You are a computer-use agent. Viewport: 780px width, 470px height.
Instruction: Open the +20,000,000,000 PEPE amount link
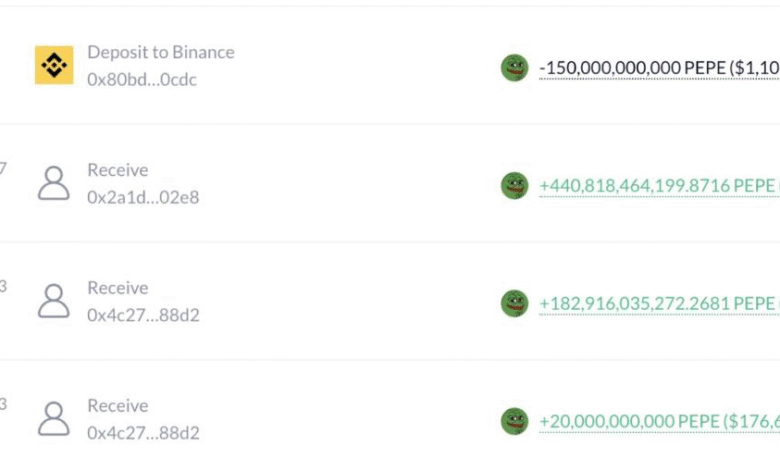coord(660,422)
